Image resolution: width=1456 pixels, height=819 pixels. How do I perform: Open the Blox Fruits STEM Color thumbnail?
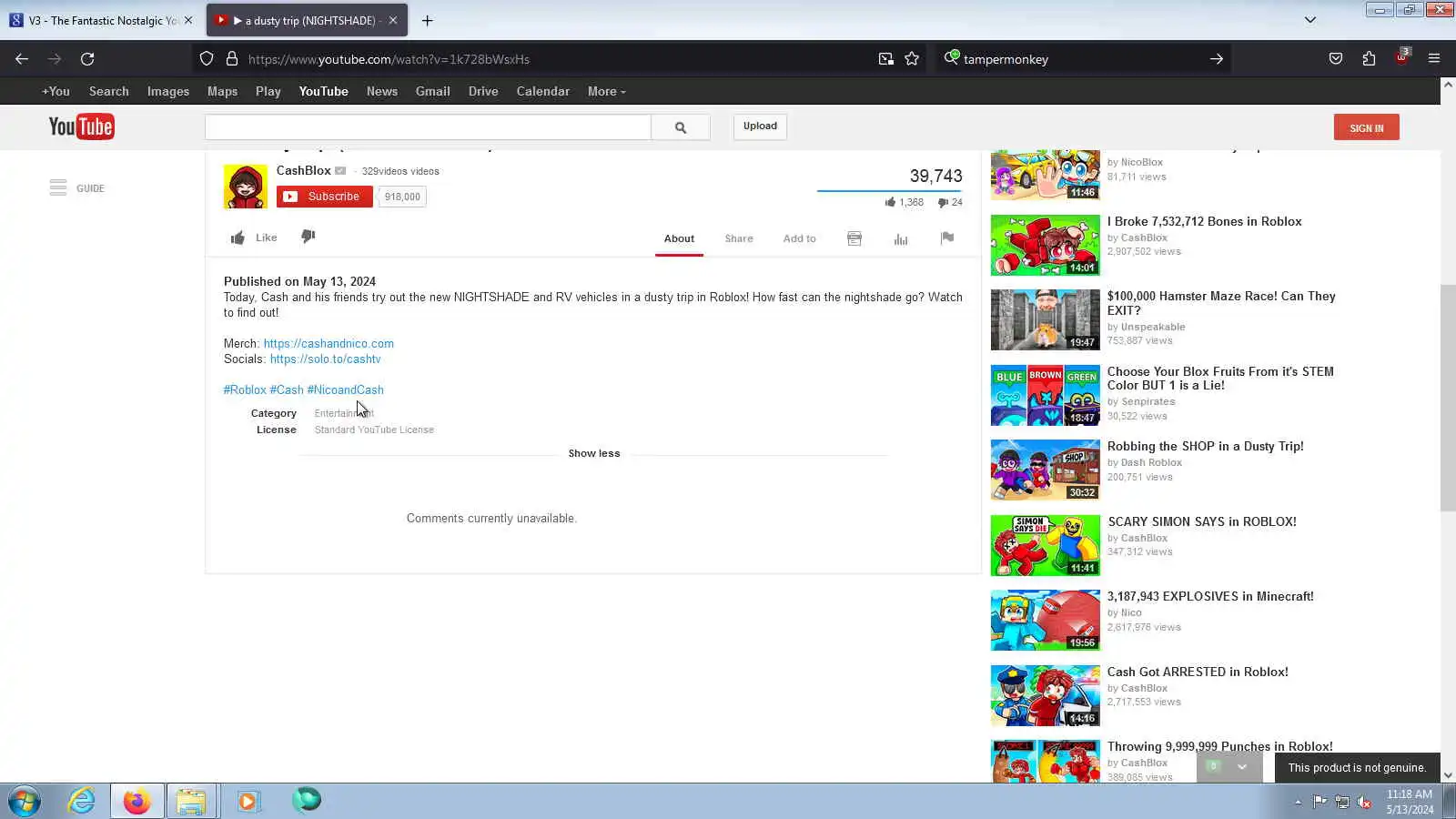coord(1046,395)
